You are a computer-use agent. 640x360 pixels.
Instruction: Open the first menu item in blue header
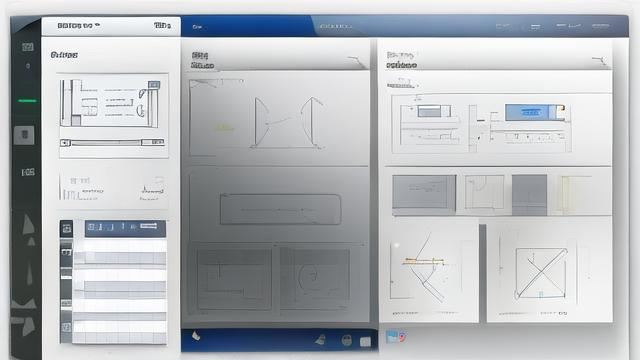click(x=197, y=27)
